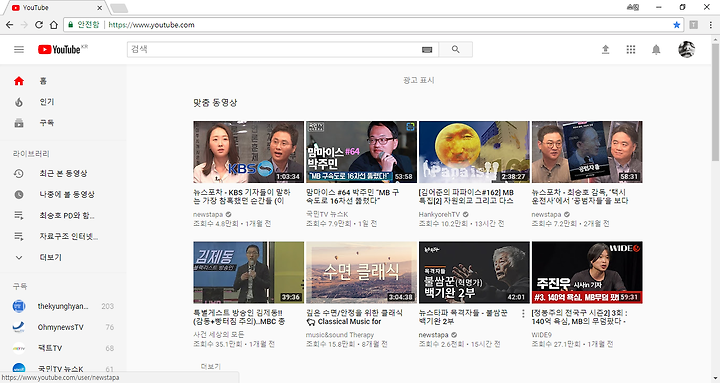720x383 pixels.
Task: Open 파파이스 #162 moon thumbnail
Action: pos(474,152)
